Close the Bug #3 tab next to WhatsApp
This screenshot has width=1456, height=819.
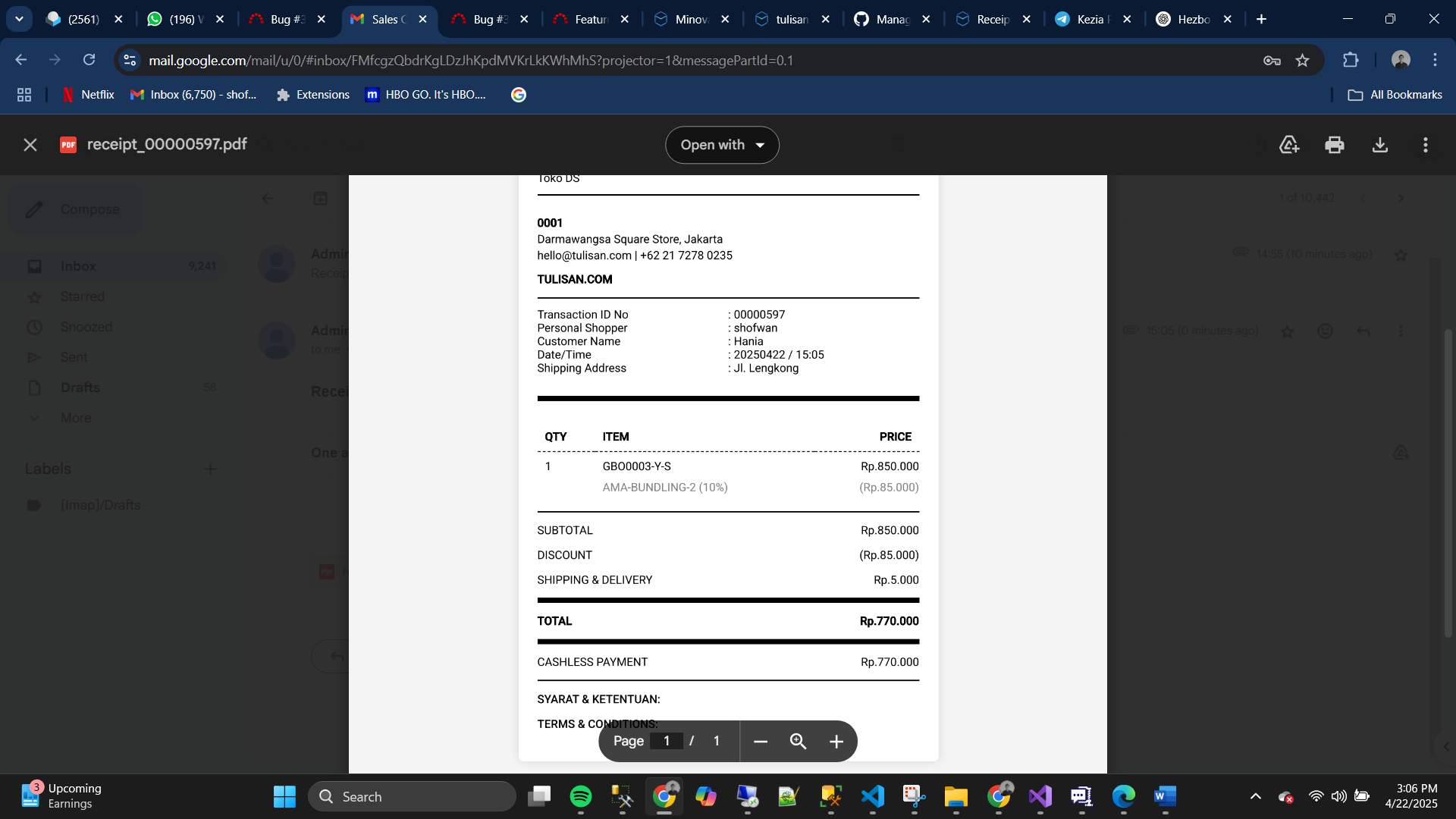(x=322, y=19)
